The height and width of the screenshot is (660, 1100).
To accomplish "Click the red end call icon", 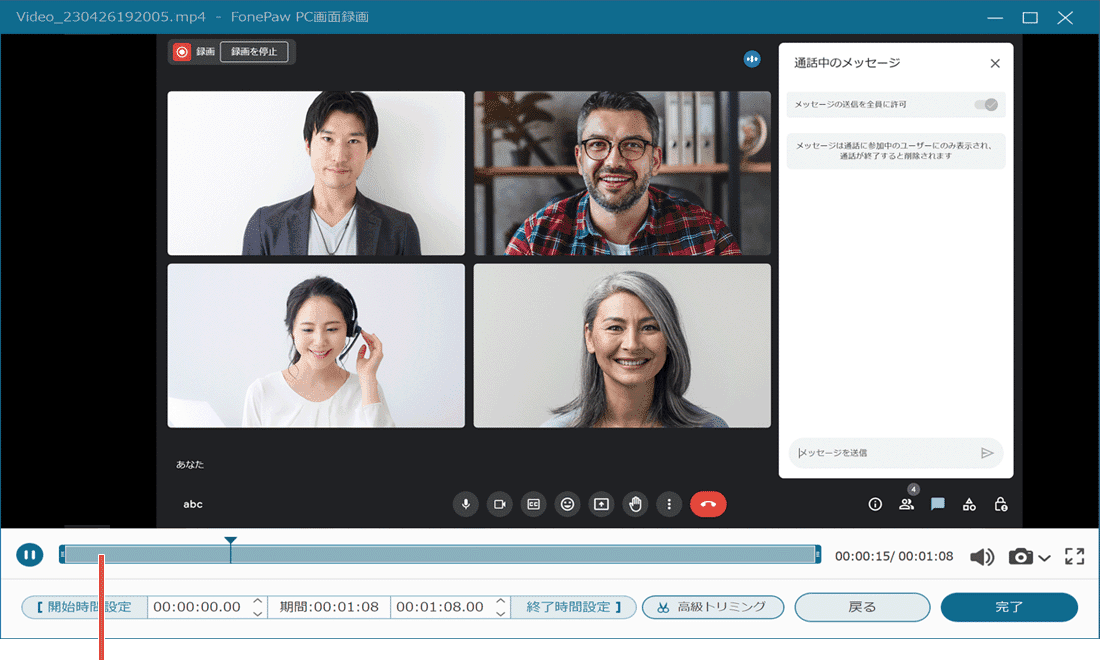I will click(x=708, y=504).
